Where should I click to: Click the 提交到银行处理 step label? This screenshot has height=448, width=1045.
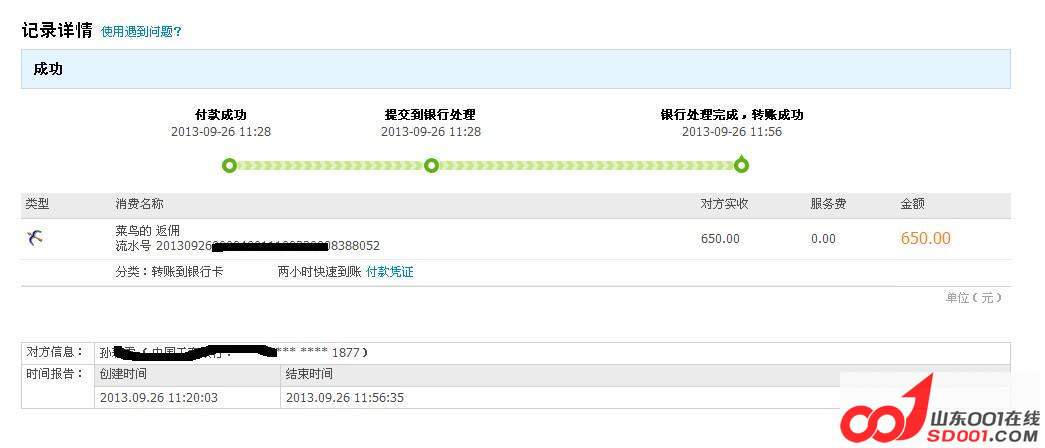pos(430,115)
